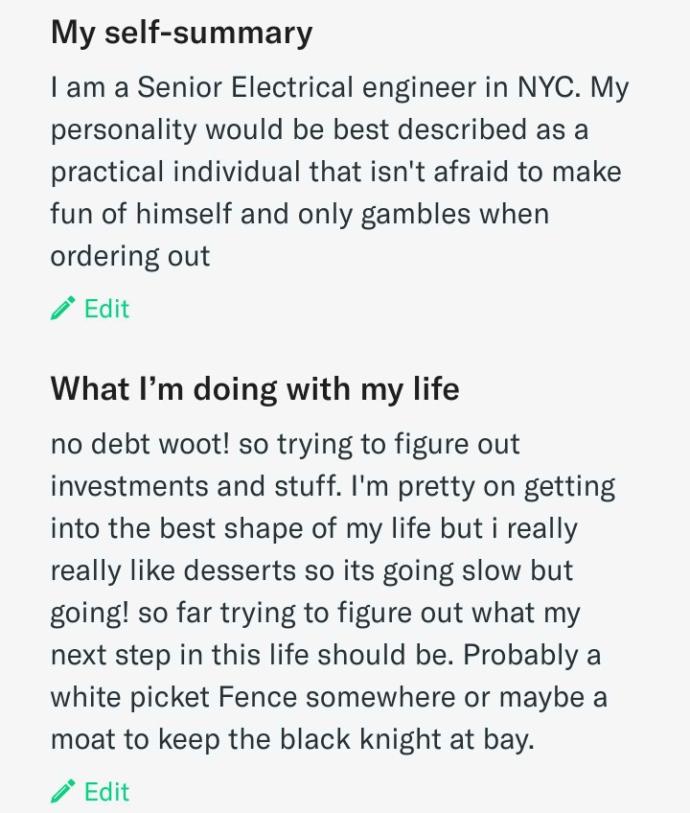The image size is (690, 813).
Task: Click the word 'personality' in the summary
Action: [x=123, y=130]
